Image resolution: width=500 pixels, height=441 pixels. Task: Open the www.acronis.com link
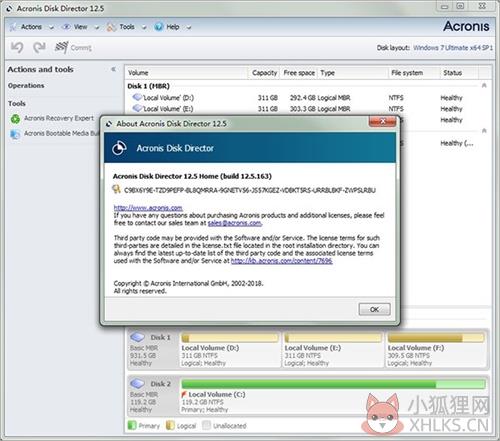(148, 208)
